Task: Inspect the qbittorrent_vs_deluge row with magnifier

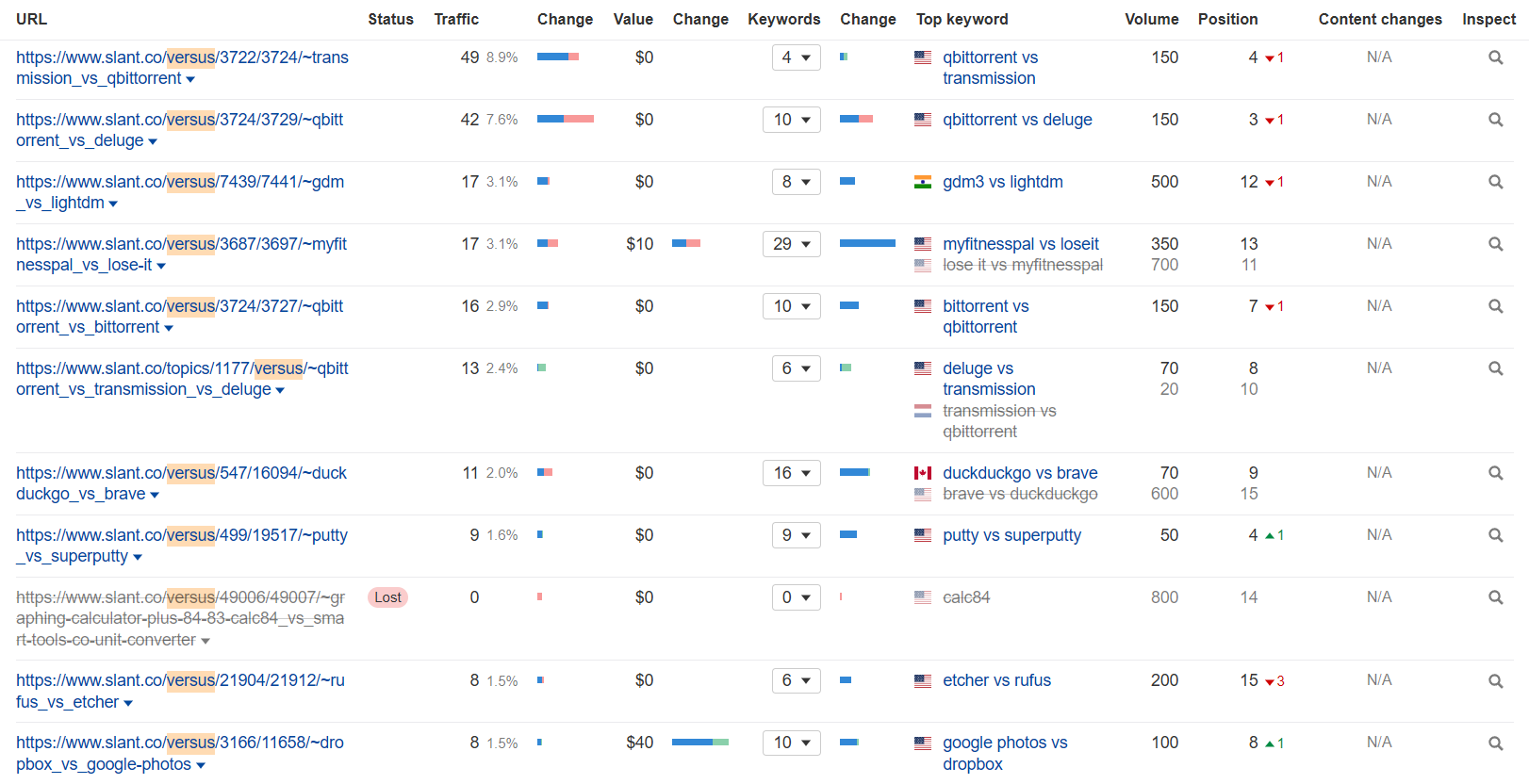Action: click(1495, 120)
